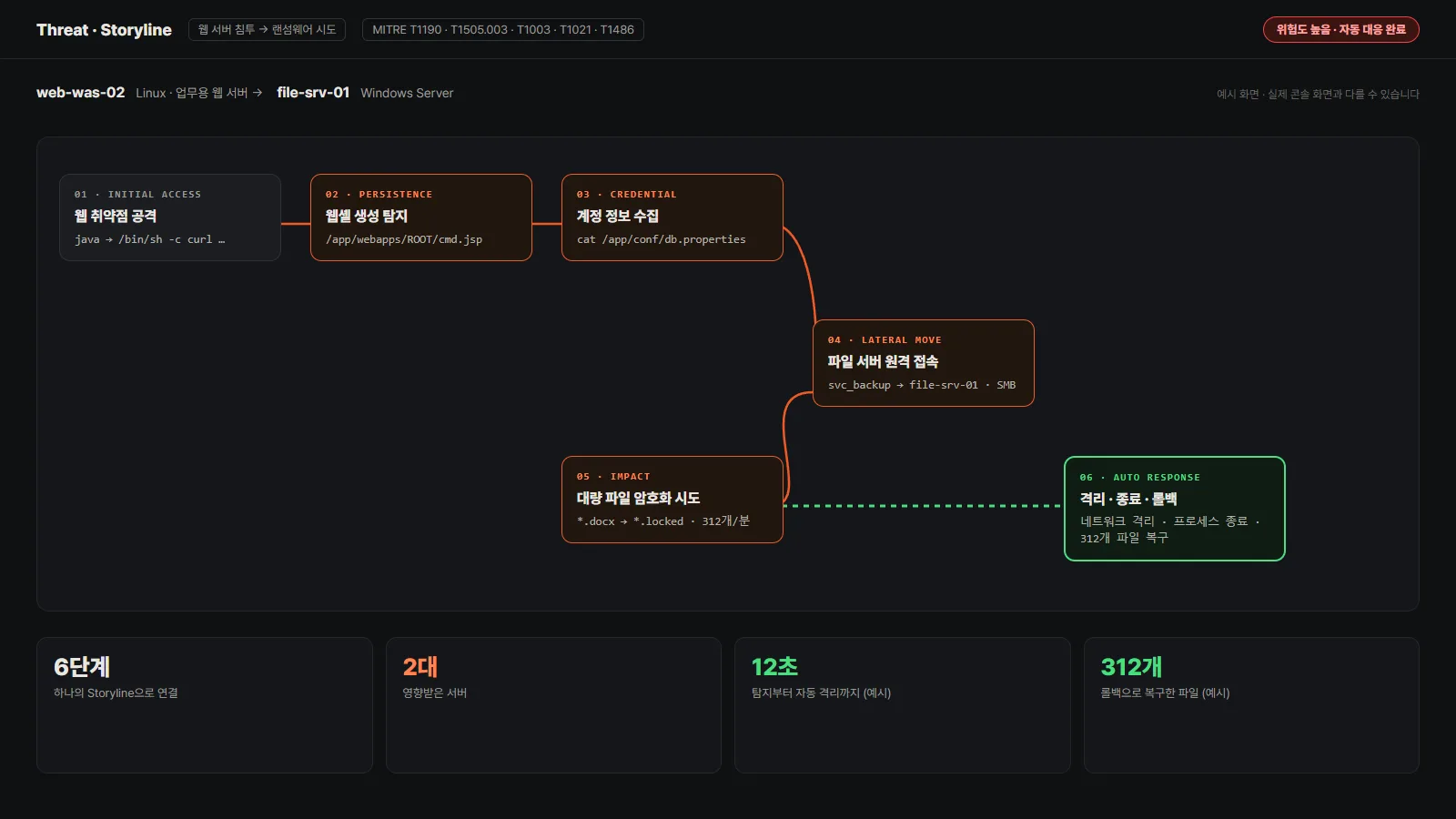Click the java → /bin/sh -c curl command
Image resolution: width=1456 pixels, height=819 pixels.
coord(150,239)
